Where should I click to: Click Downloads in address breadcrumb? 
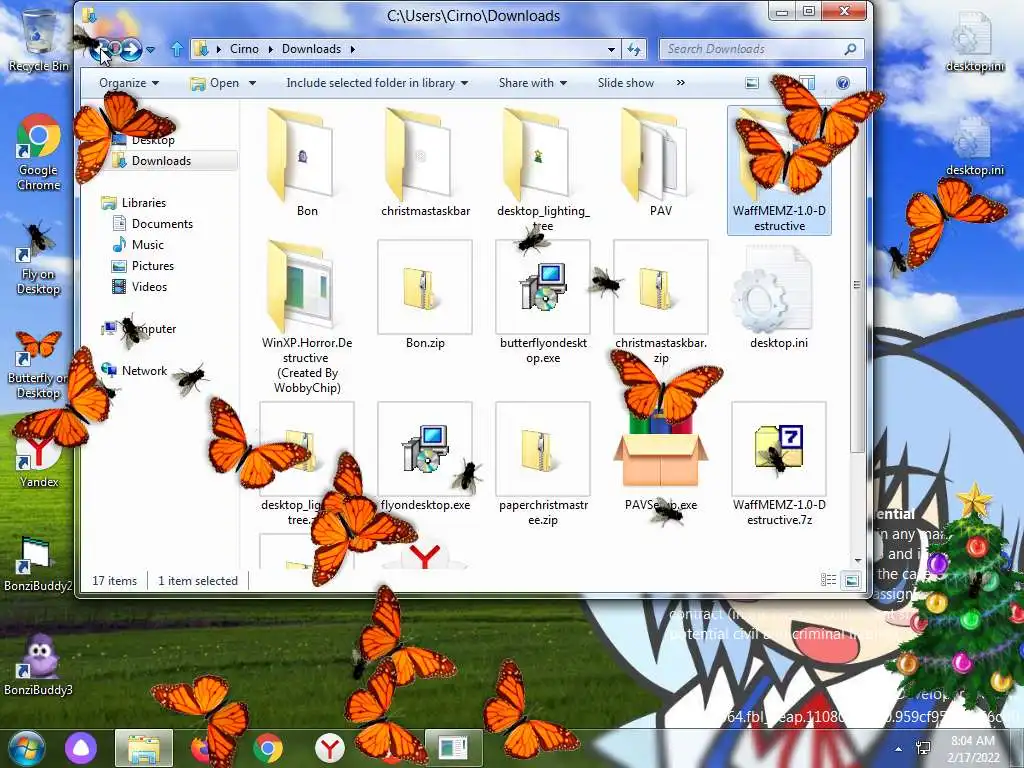point(311,49)
